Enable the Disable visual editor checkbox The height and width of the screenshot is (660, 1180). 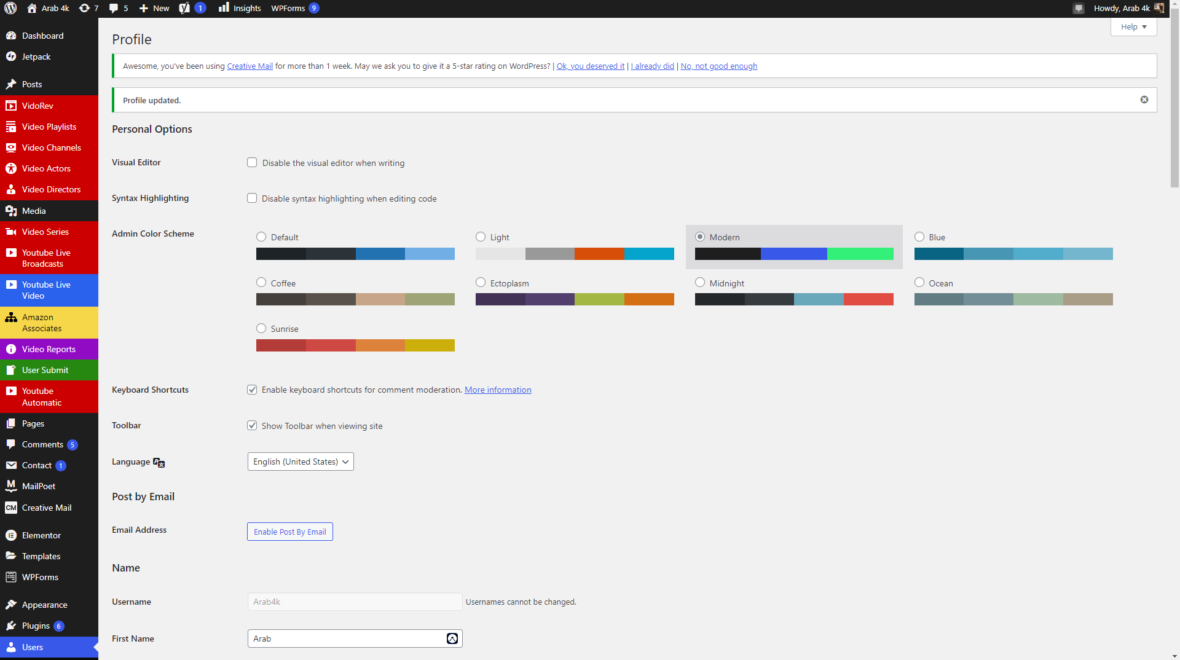pyautogui.click(x=252, y=162)
